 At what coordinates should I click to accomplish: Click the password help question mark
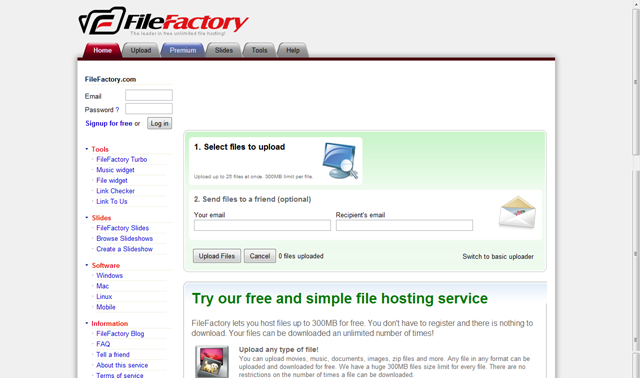117,109
